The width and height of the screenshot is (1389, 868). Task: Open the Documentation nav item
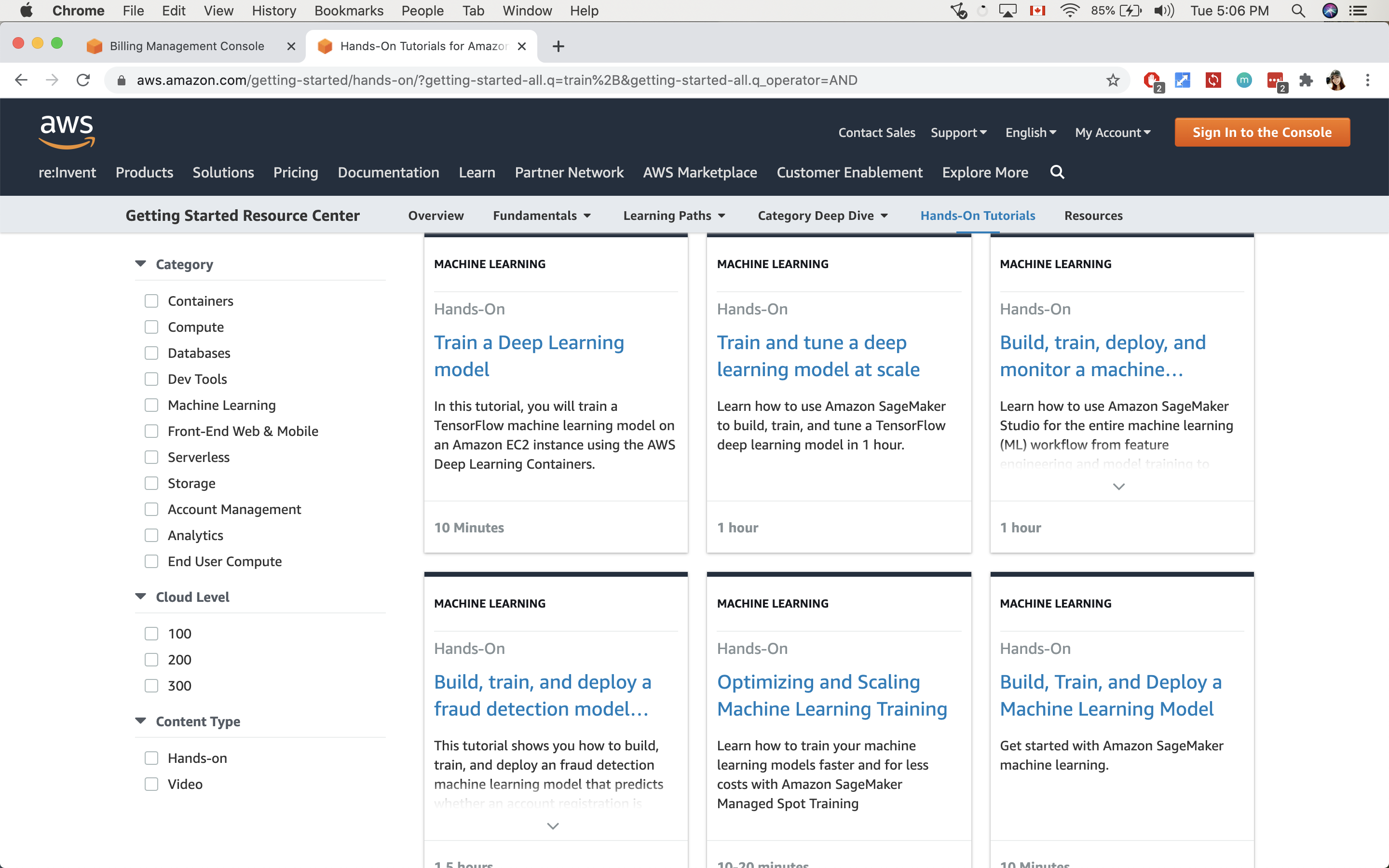(388, 172)
